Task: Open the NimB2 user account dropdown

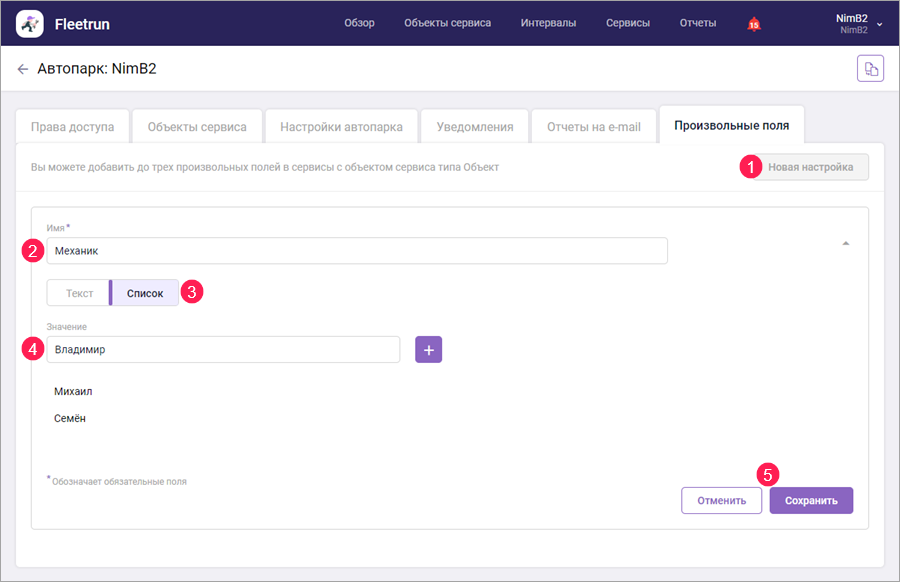Action: coord(859,24)
